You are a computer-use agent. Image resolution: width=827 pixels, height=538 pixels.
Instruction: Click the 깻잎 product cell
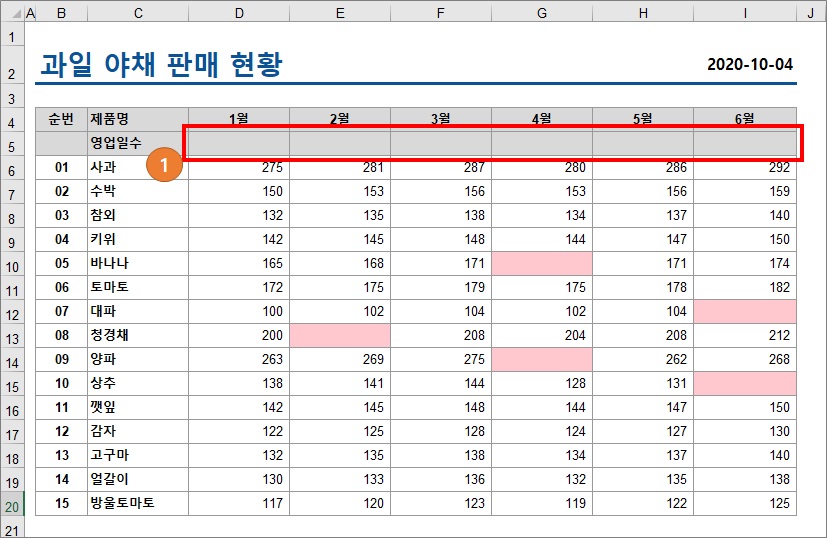pyautogui.click(x=138, y=407)
